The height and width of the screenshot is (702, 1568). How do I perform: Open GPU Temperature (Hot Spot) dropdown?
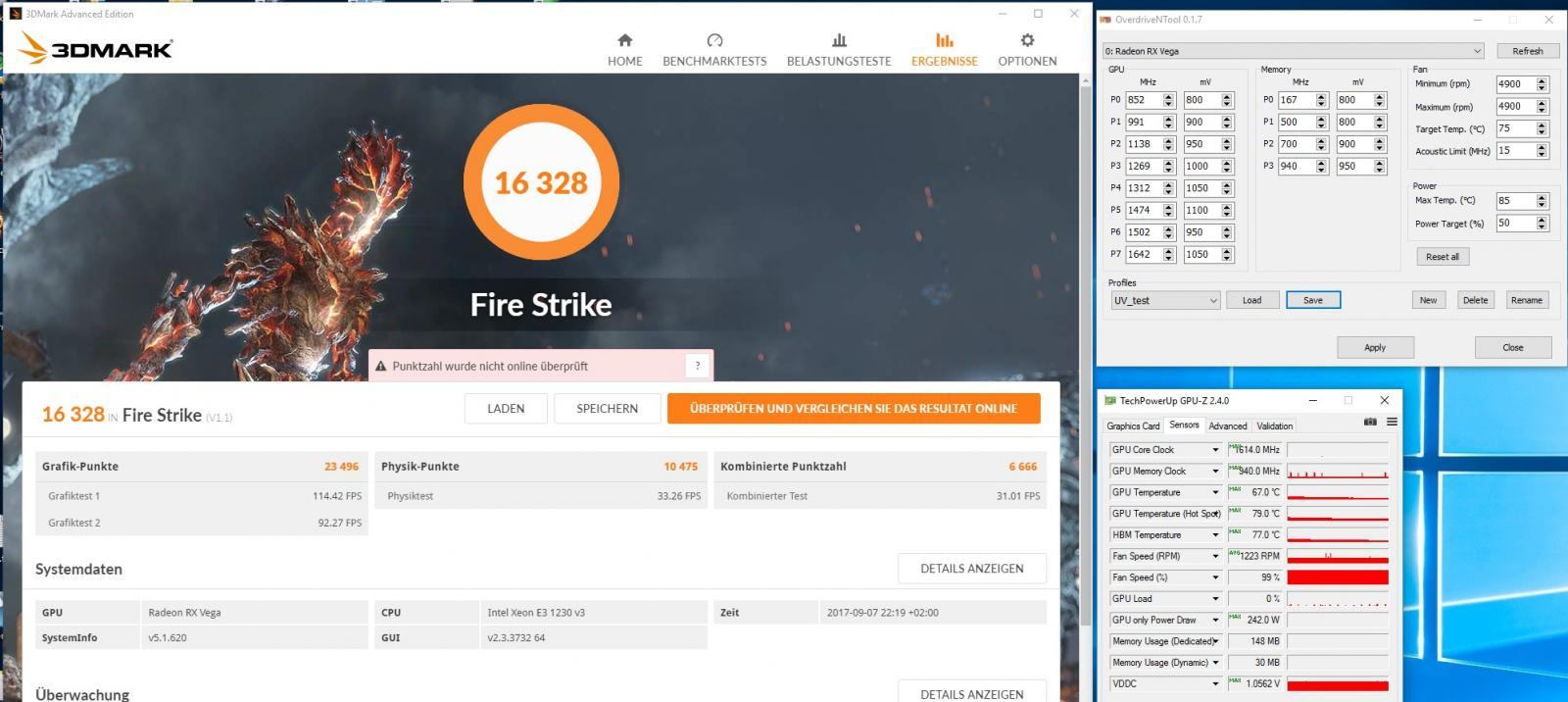[1215, 514]
